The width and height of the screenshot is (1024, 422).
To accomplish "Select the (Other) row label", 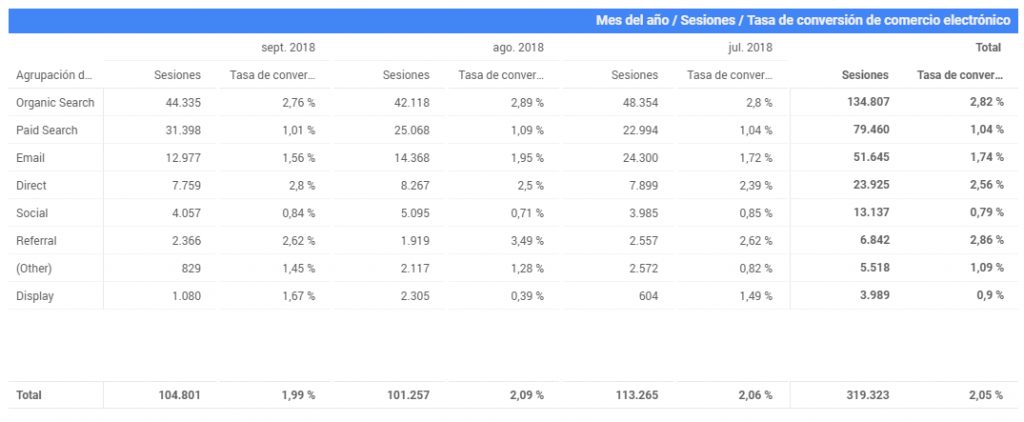I will (33, 268).
